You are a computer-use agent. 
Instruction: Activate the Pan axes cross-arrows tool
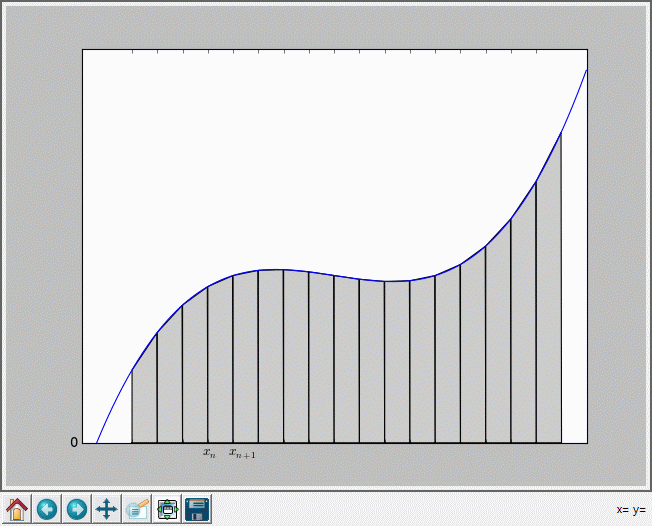coord(106,509)
